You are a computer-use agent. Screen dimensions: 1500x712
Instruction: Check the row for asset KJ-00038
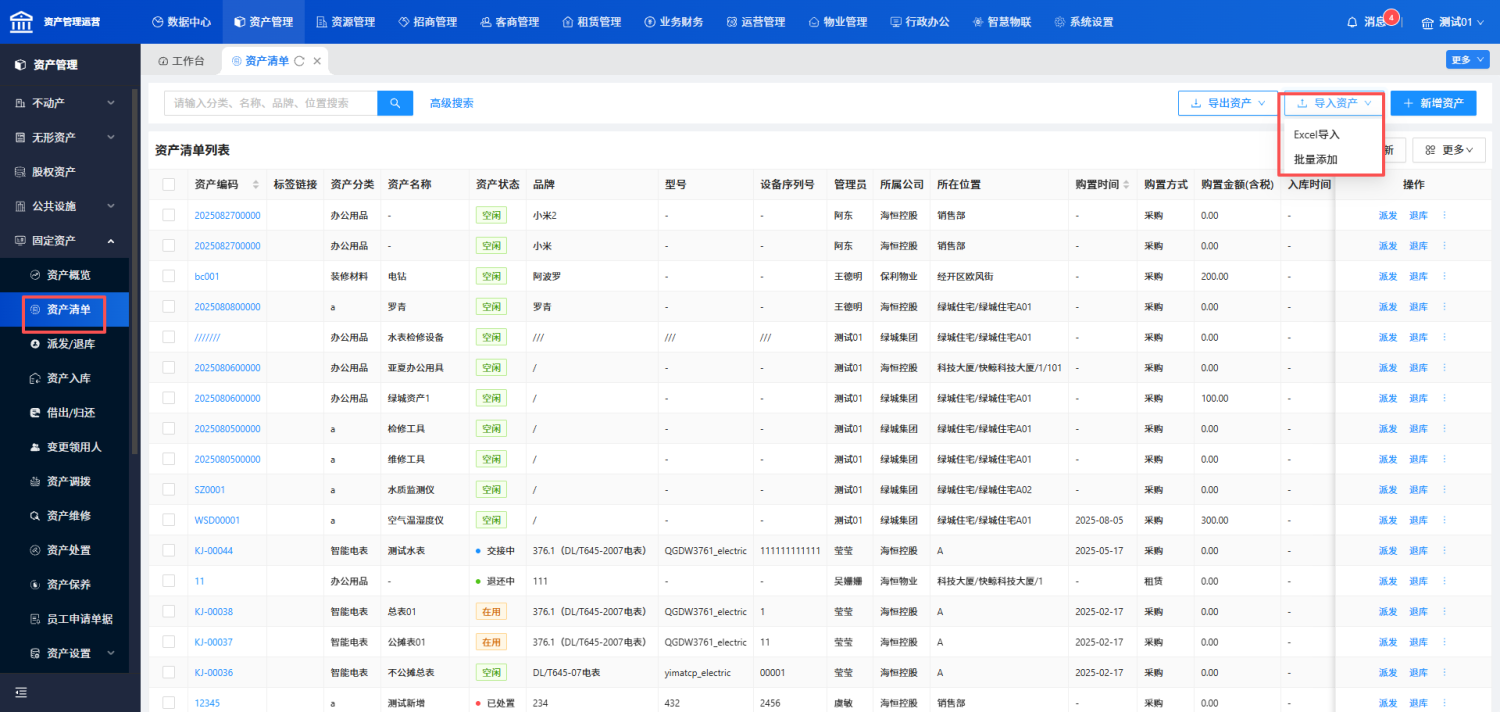169,612
